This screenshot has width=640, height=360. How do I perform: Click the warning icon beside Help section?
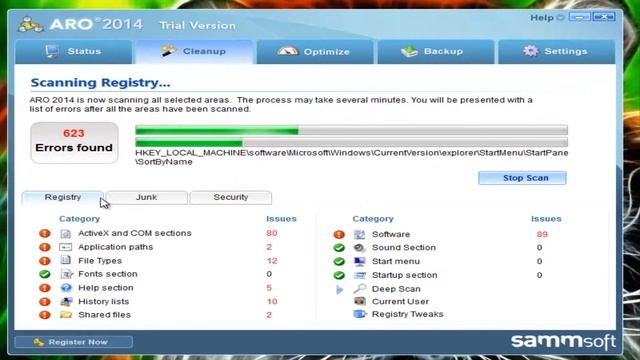point(44,288)
